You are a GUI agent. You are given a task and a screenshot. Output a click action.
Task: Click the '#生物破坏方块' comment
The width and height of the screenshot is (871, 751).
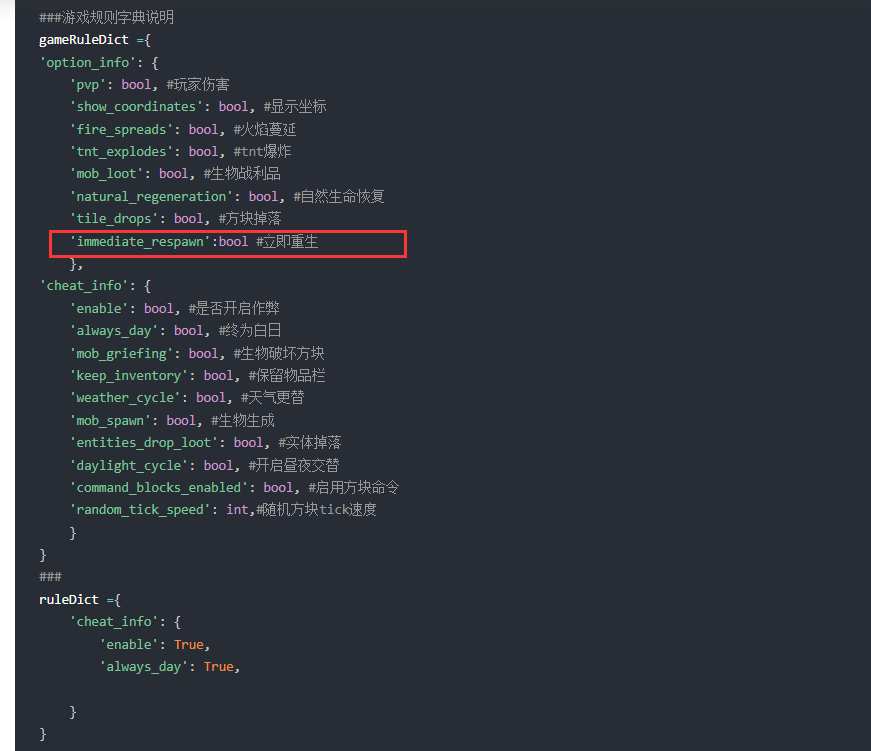tap(279, 354)
